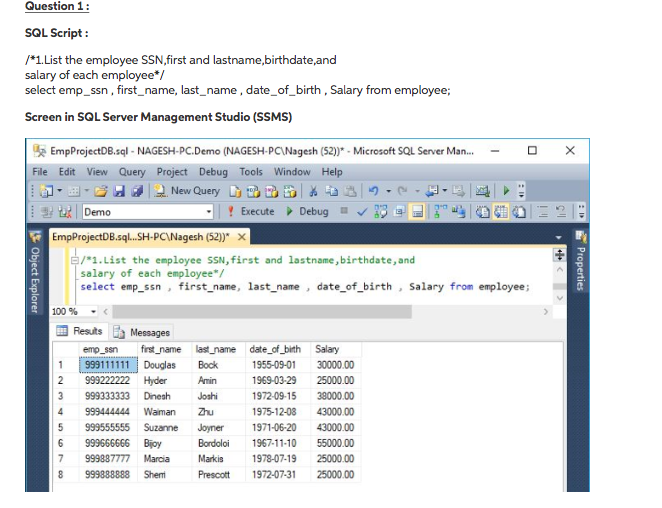Click the Cancel Executing Query stop icon
Image resolution: width=662 pixels, height=508 pixels.
(344, 210)
